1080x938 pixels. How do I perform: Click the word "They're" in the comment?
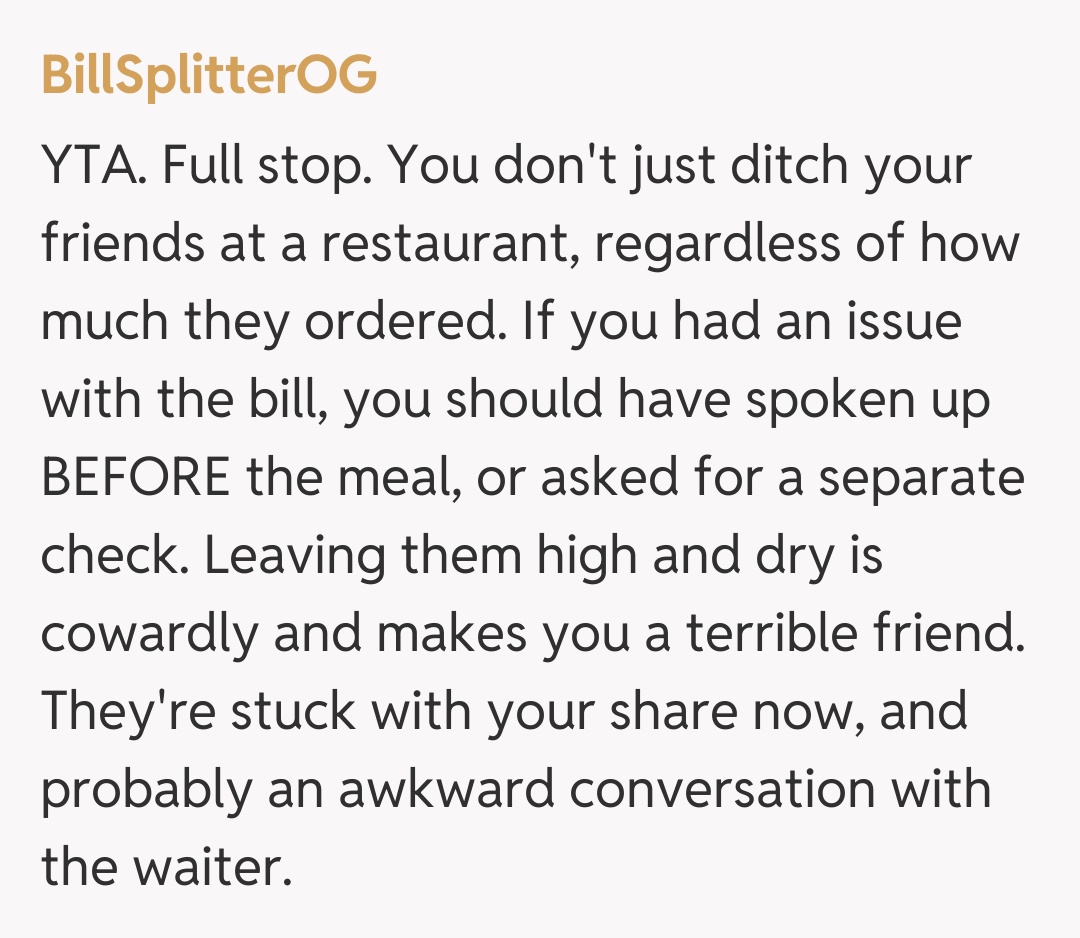point(129,712)
